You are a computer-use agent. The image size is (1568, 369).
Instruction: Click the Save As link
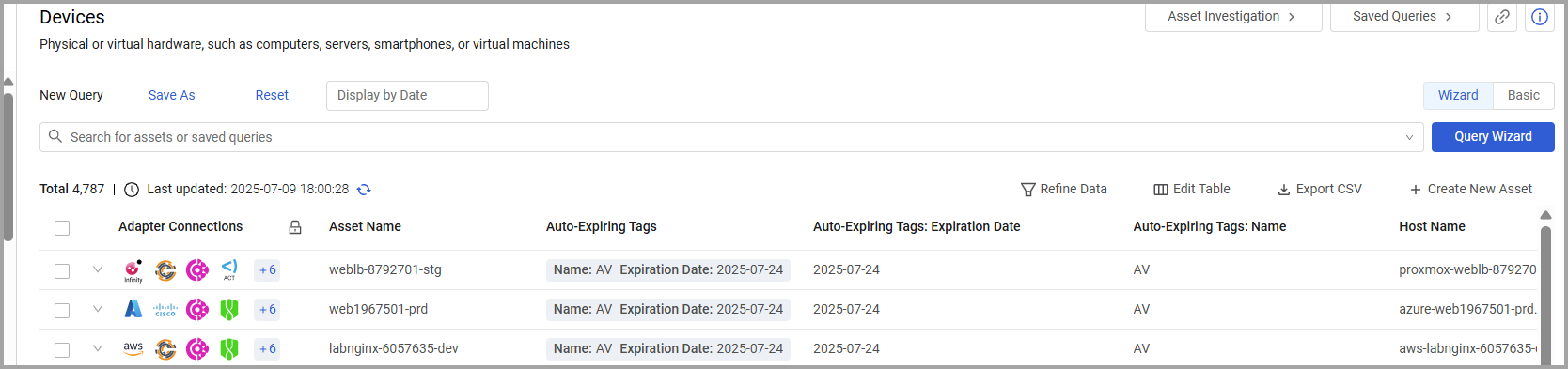coord(172,95)
